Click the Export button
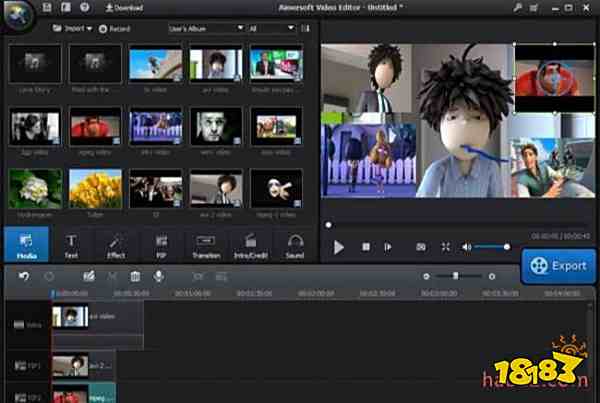Screen dimensions: 600x403 560,266
